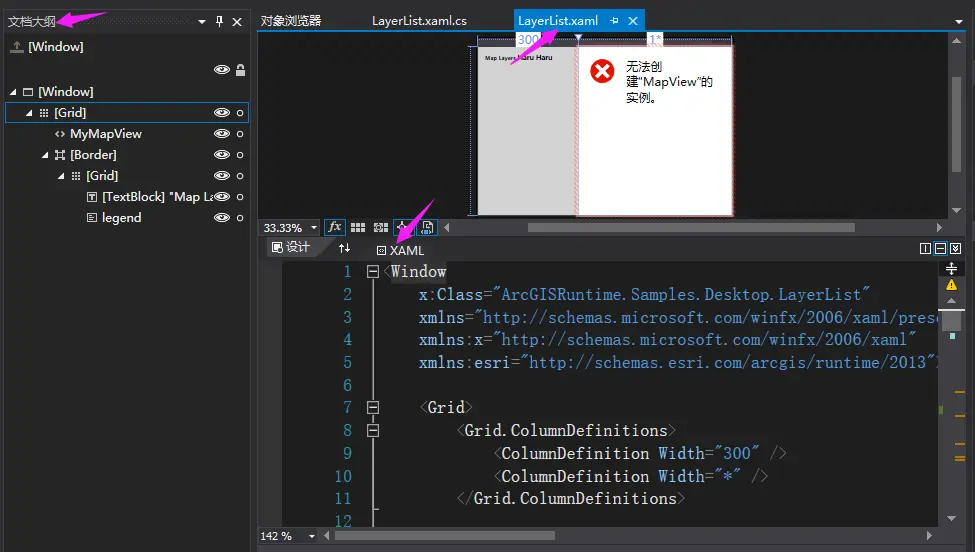The image size is (975, 552).
Task: Click the code editor scroll-down arrow
Action: point(951,518)
